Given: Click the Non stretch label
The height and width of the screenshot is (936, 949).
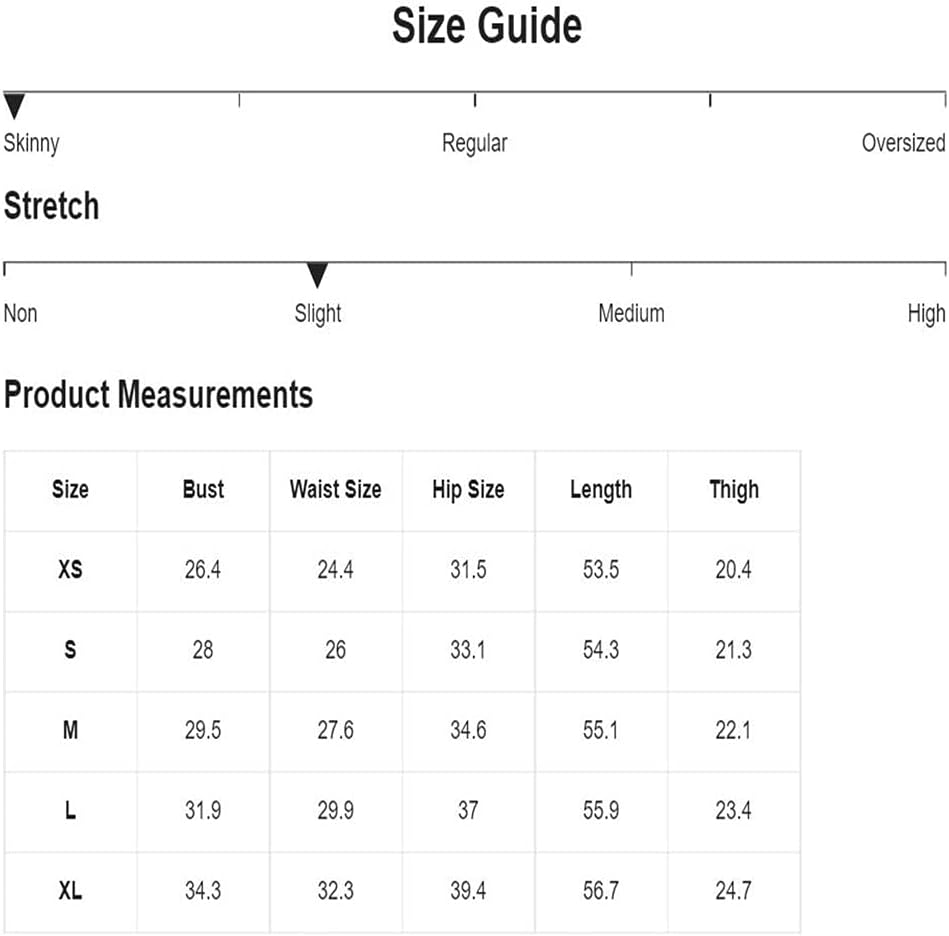Looking at the screenshot, I should tap(21, 313).
